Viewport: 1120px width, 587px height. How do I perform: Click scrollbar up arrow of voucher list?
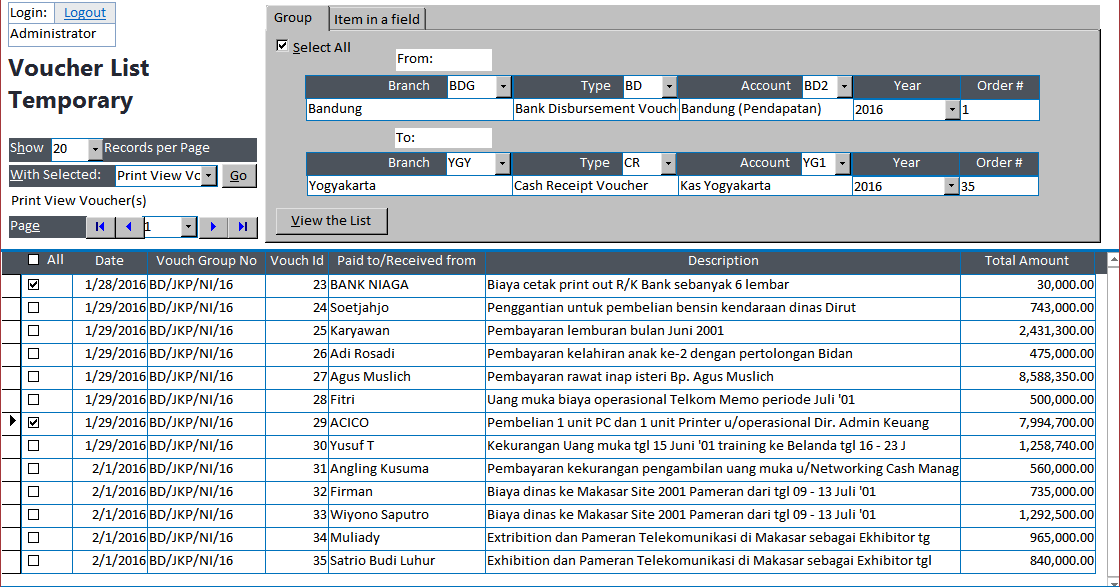click(x=1113, y=261)
